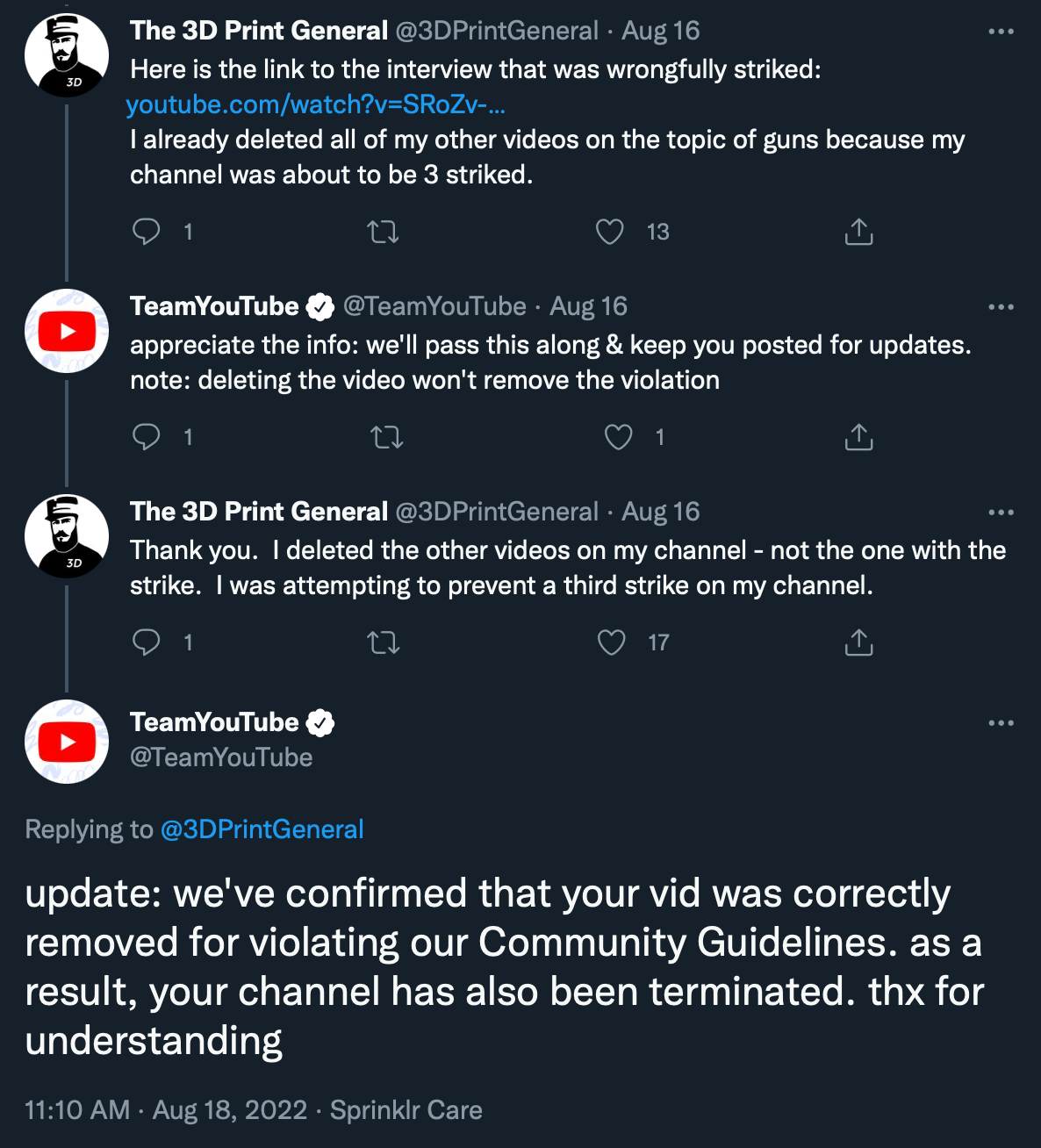The height and width of the screenshot is (1148, 1041).
Task: Open the Sprinklr Care source label
Action: point(406,1110)
